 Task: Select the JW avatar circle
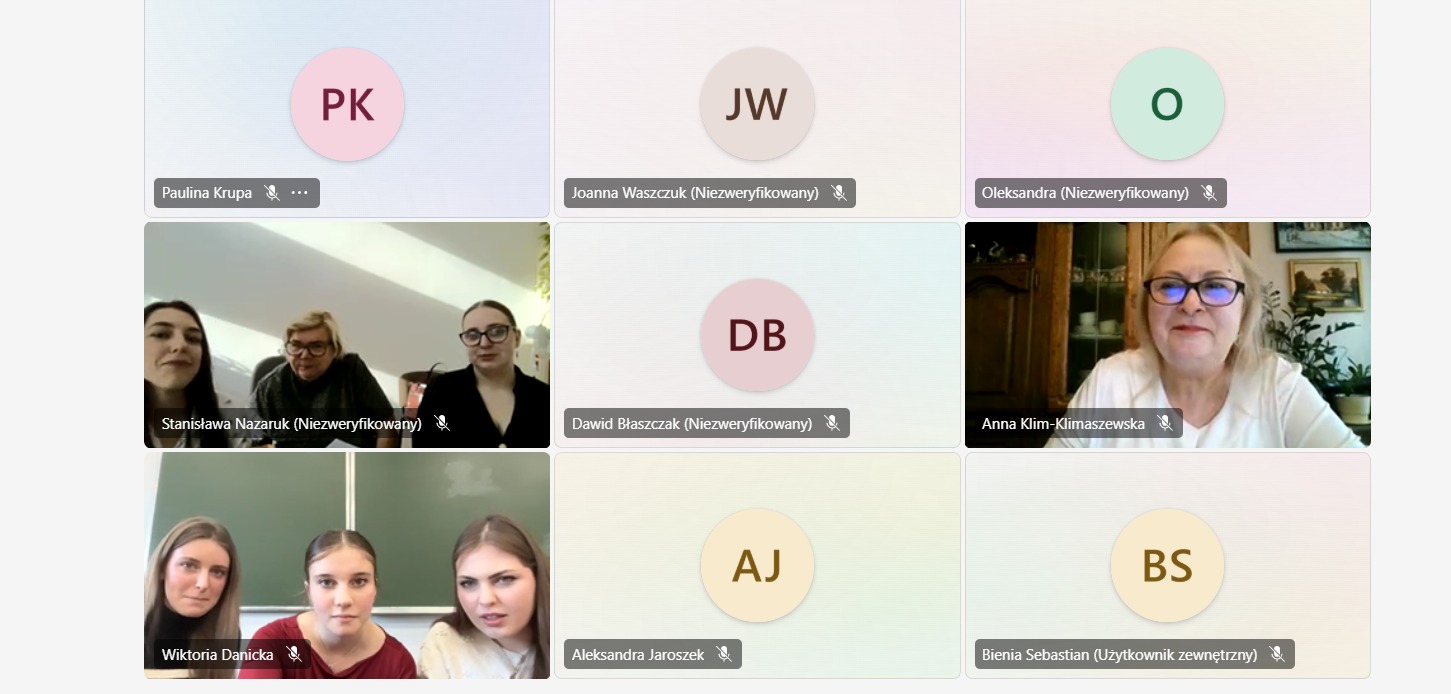click(x=757, y=104)
